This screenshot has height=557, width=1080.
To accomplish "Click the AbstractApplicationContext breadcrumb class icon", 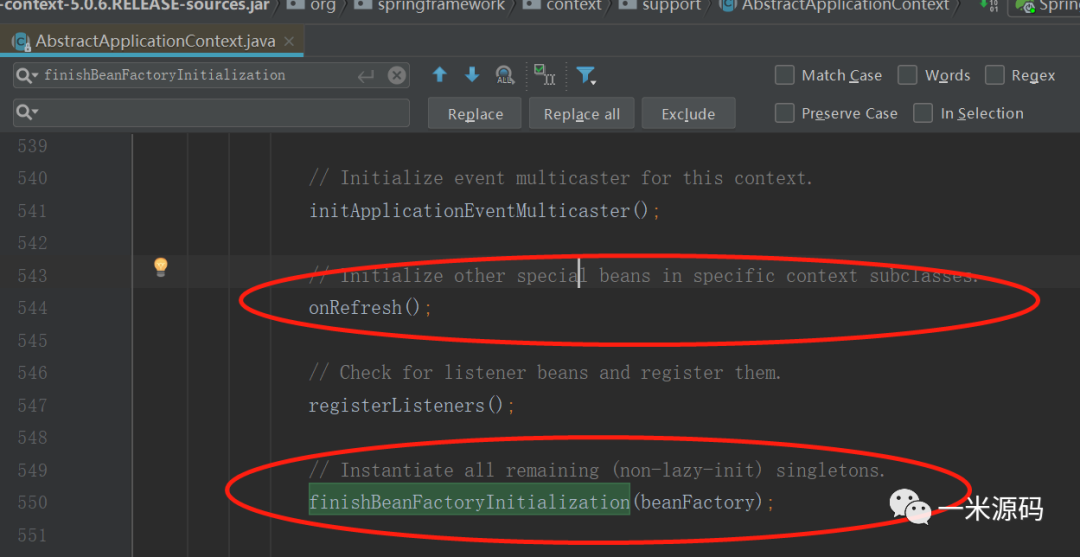I will click(x=727, y=6).
